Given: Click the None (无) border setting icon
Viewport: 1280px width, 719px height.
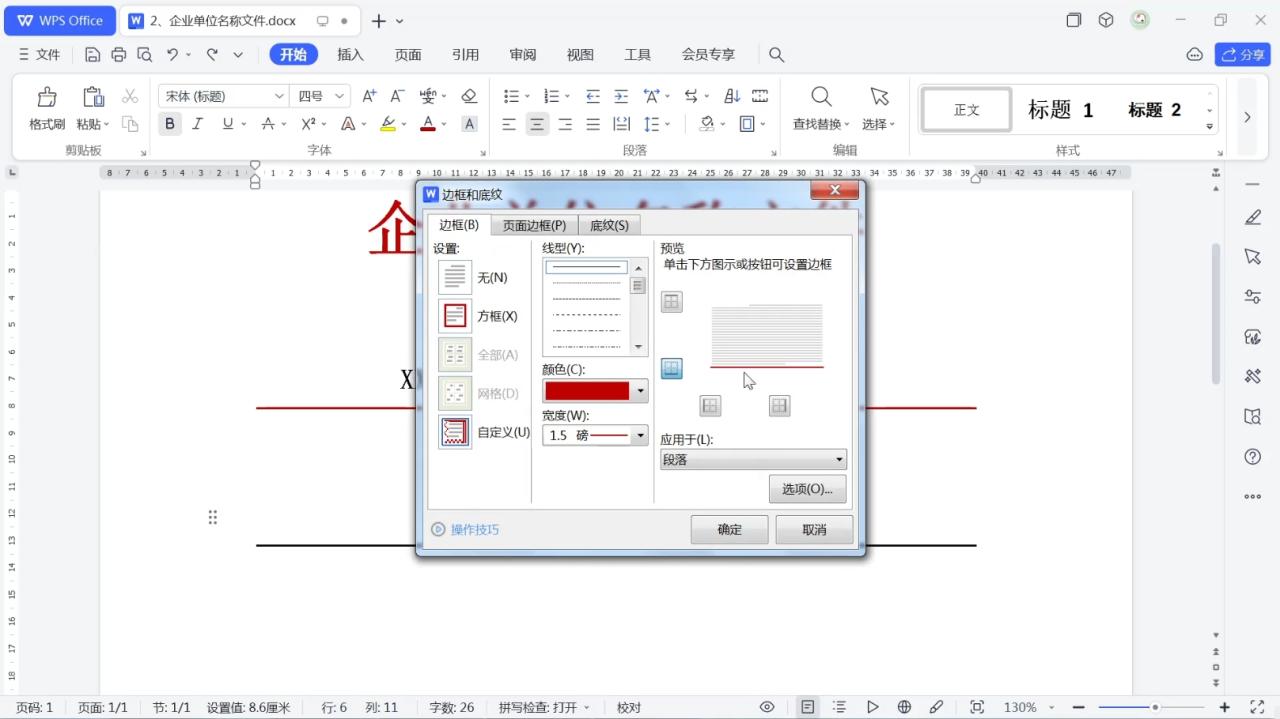Looking at the screenshot, I should [455, 277].
